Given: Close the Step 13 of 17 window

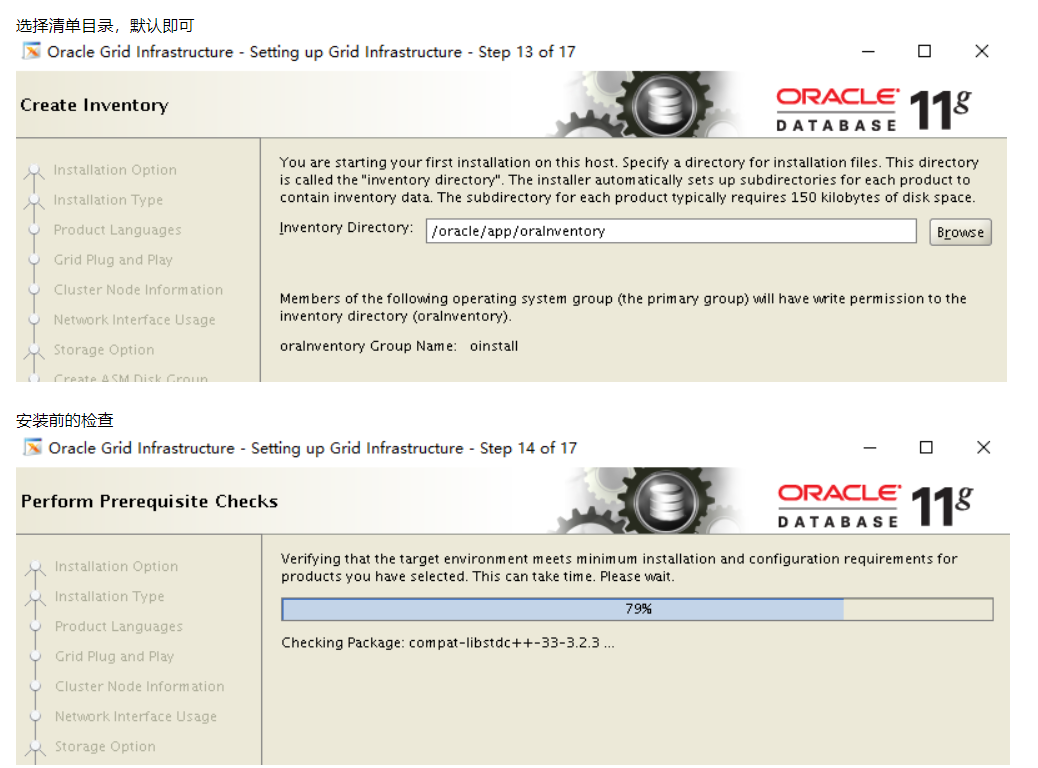Looking at the screenshot, I should (982, 51).
